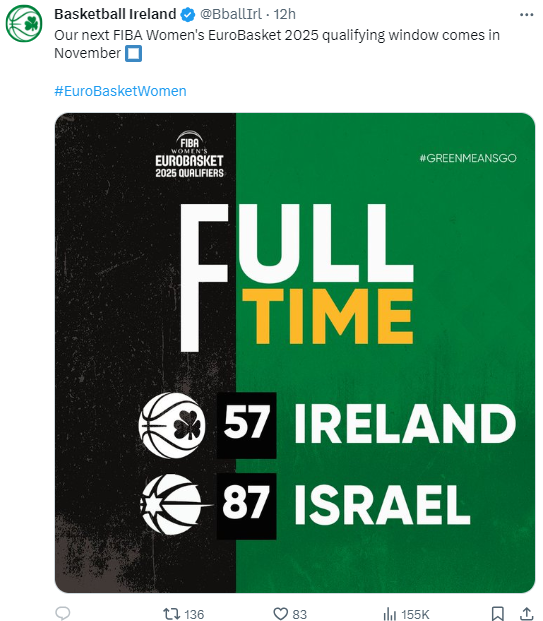Open the #EuroBasketWomen hashtag link
543x621 pixels.
click(x=120, y=91)
